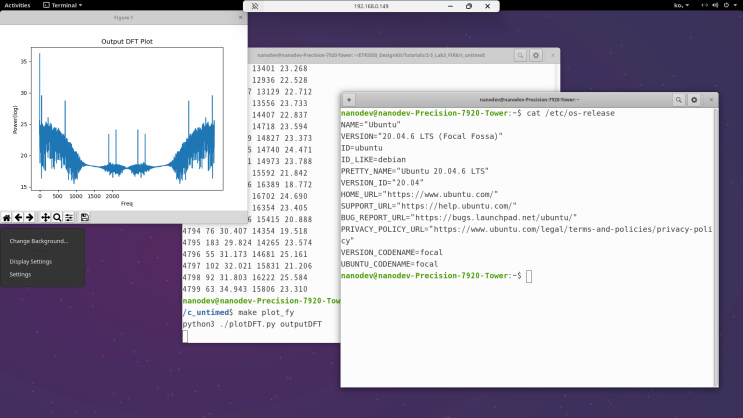The height and width of the screenshot is (418, 743).
Task: Open volume indicator in top bar
Action: click(715, 5)
